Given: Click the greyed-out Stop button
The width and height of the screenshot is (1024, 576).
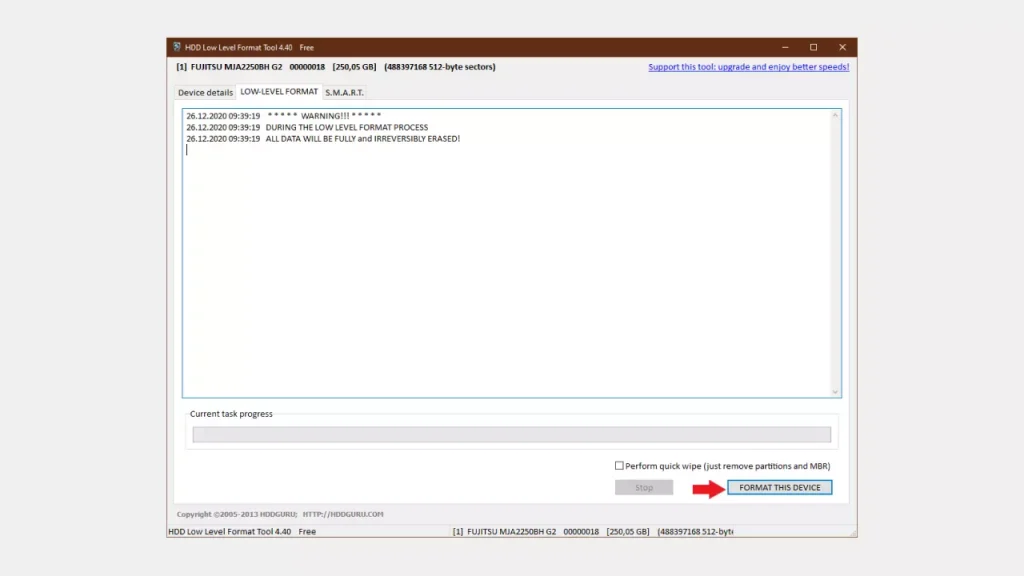Looking at the screenshot, I should pos(644,487).
